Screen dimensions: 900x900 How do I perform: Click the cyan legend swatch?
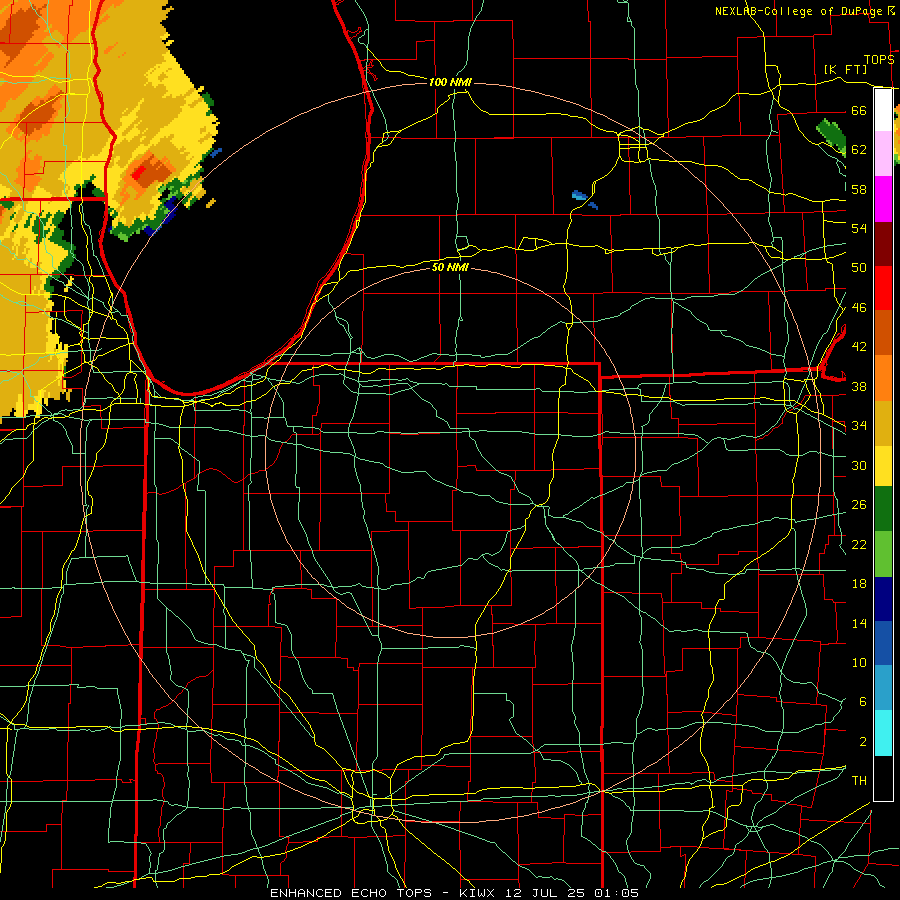click(x=883, y=733)
